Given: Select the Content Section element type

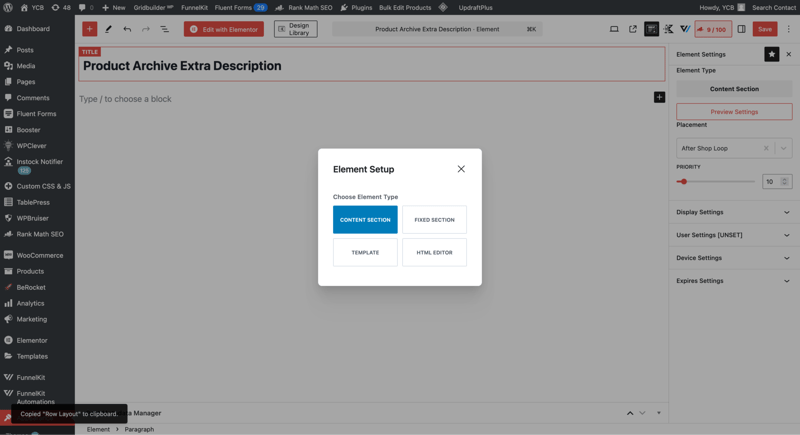Looking at the screenshot, I should (365, 220).
